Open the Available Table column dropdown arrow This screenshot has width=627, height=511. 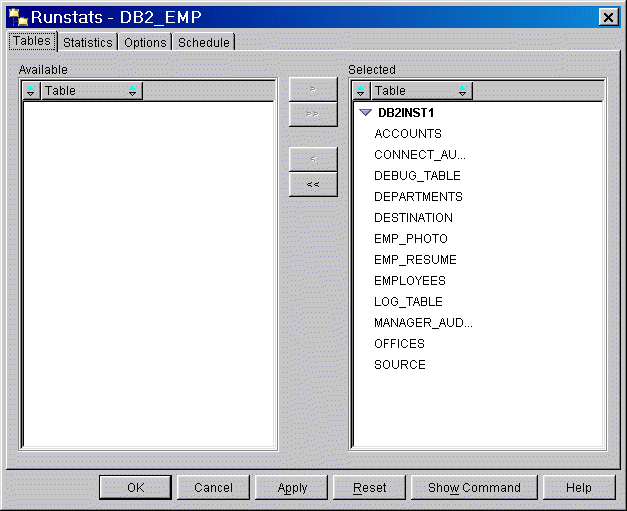tap(133, 91)
